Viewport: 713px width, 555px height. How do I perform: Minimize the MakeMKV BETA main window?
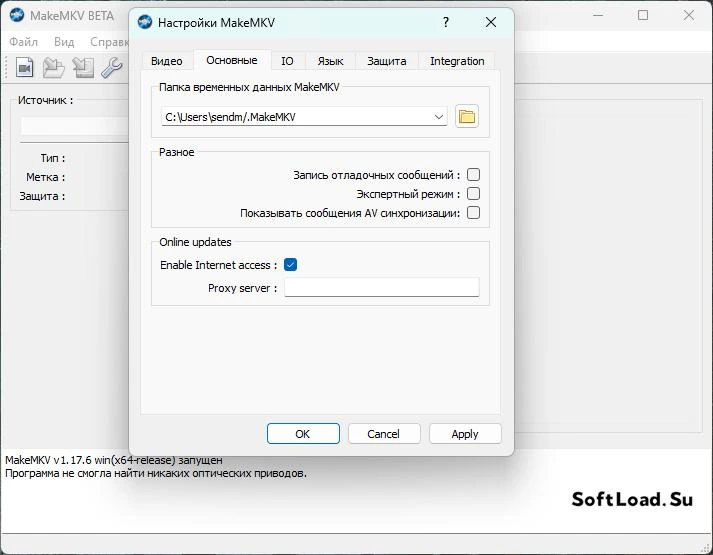(x=598, y=15)
